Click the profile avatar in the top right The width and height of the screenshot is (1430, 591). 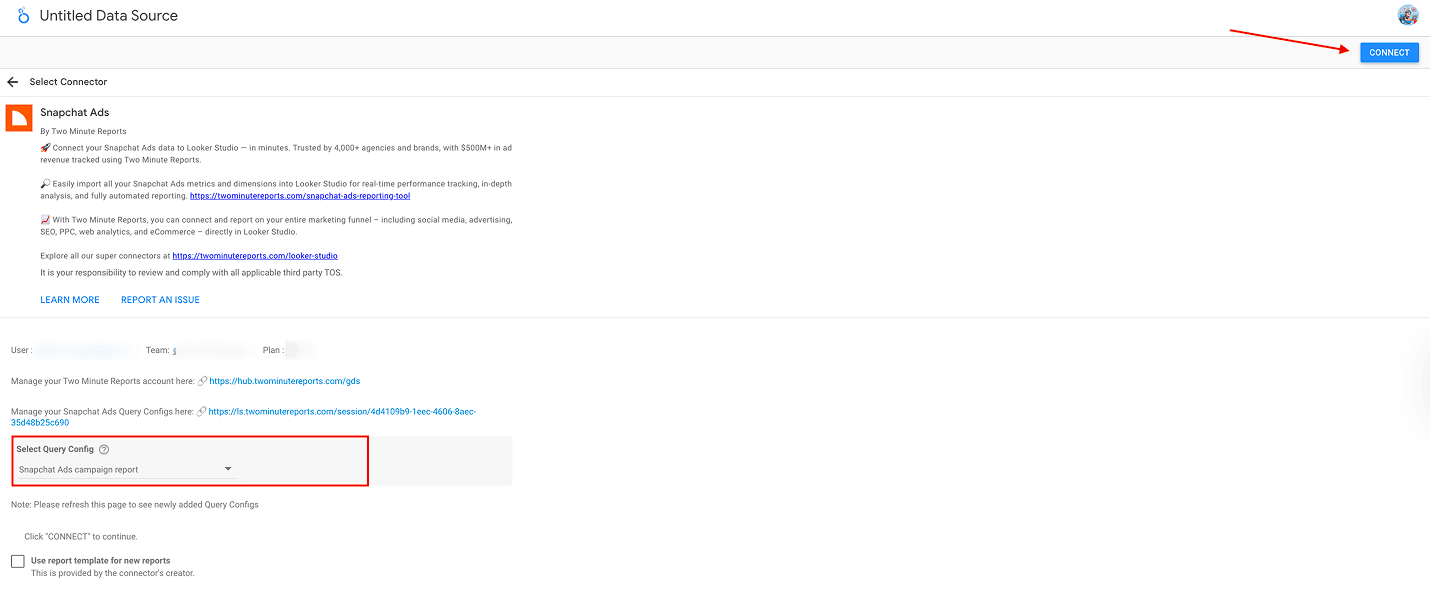tap(1408, 15)
